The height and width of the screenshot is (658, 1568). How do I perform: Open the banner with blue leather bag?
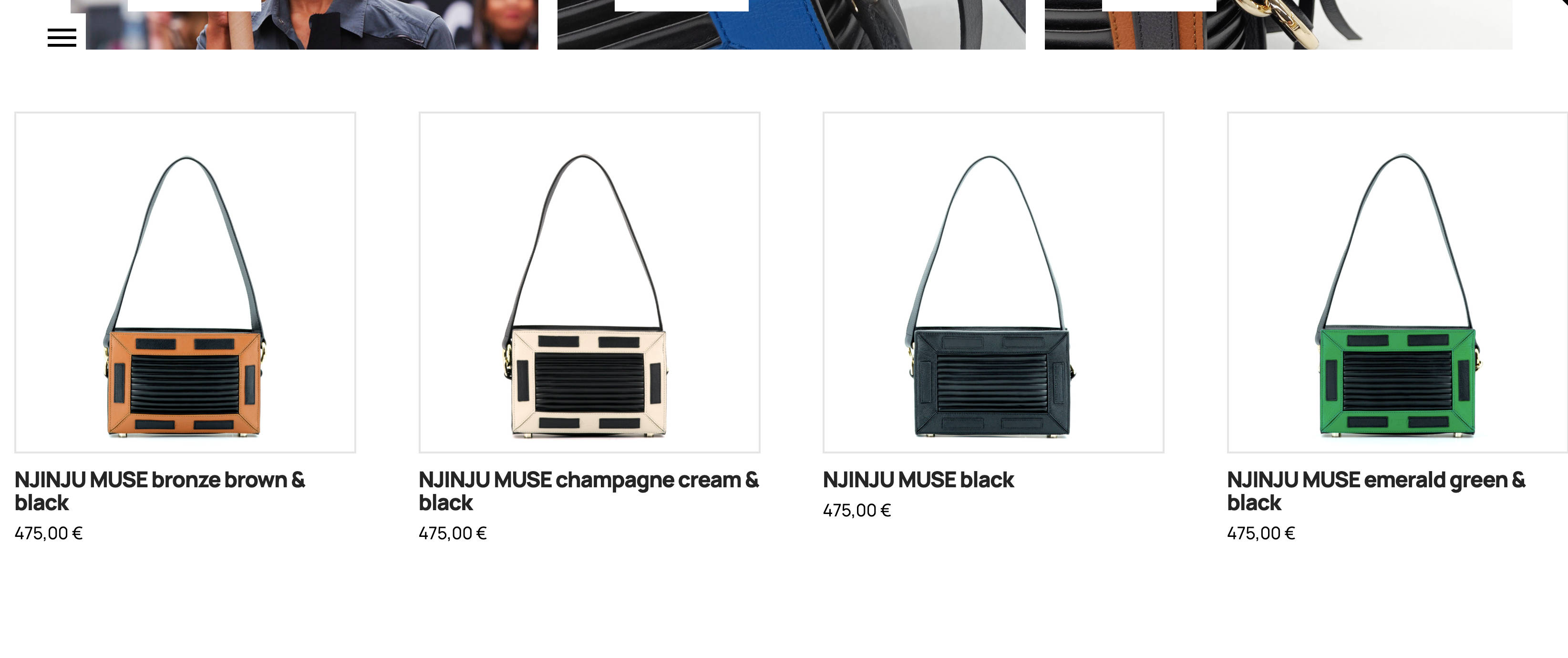click(791, 24)
